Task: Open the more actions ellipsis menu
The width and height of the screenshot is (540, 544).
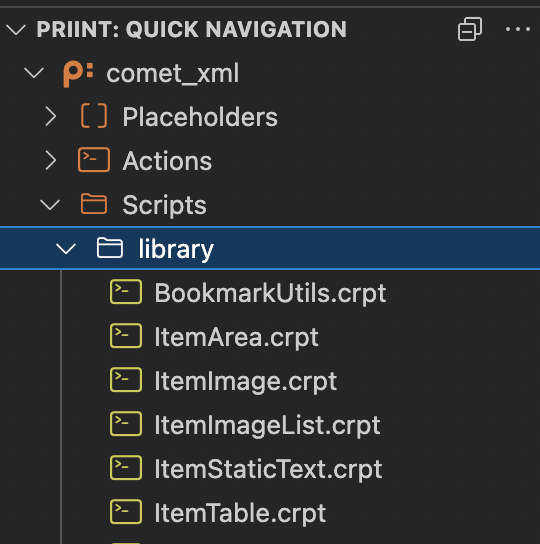Action: (x=518, y=29)
